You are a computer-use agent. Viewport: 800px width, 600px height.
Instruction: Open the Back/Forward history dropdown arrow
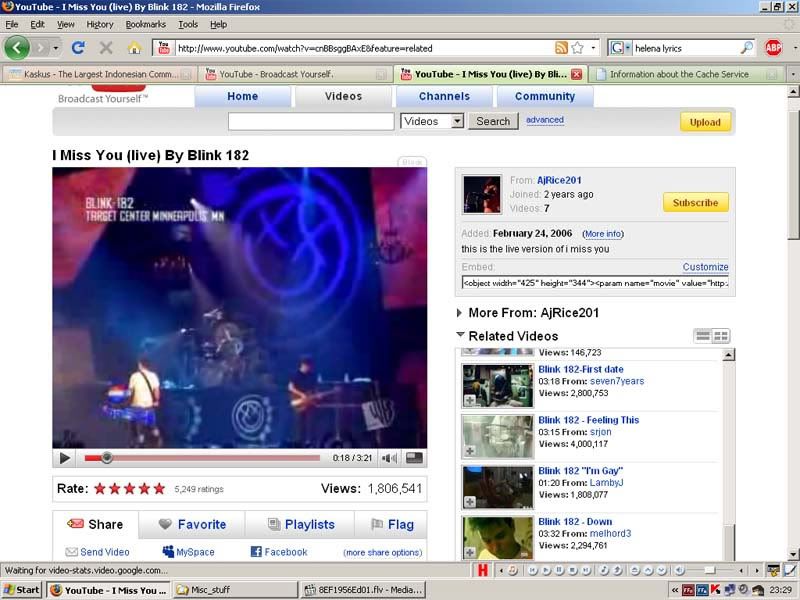click(55, 48)
